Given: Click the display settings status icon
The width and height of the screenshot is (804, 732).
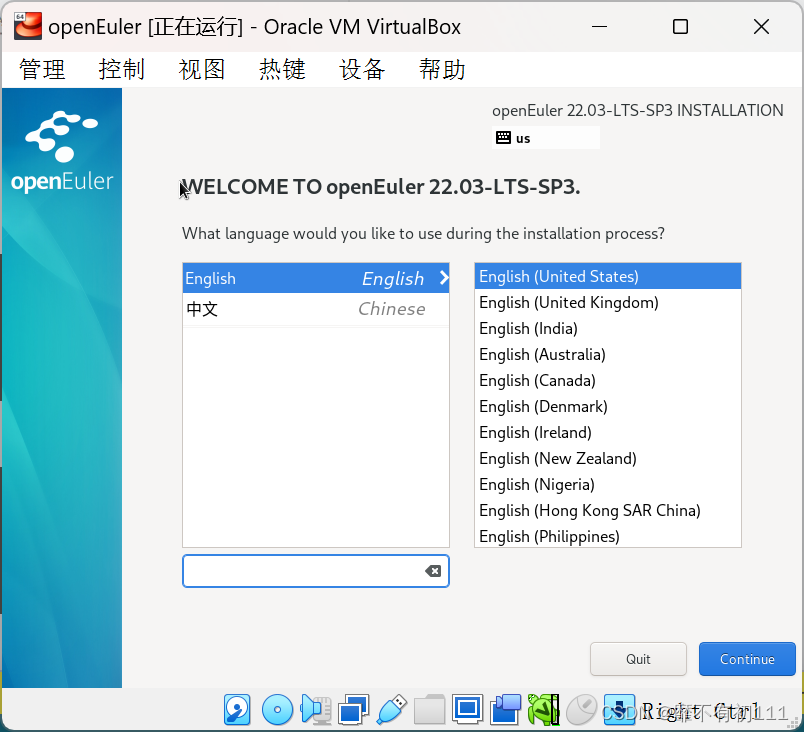Looking at the screenshot, I should [468, 710].
